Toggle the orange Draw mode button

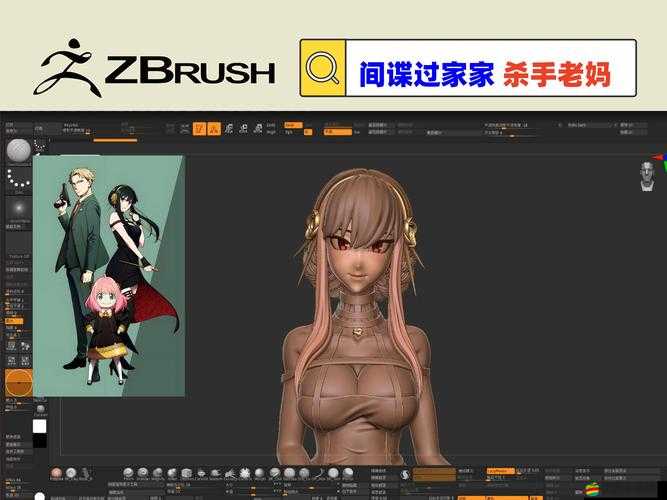214,129
